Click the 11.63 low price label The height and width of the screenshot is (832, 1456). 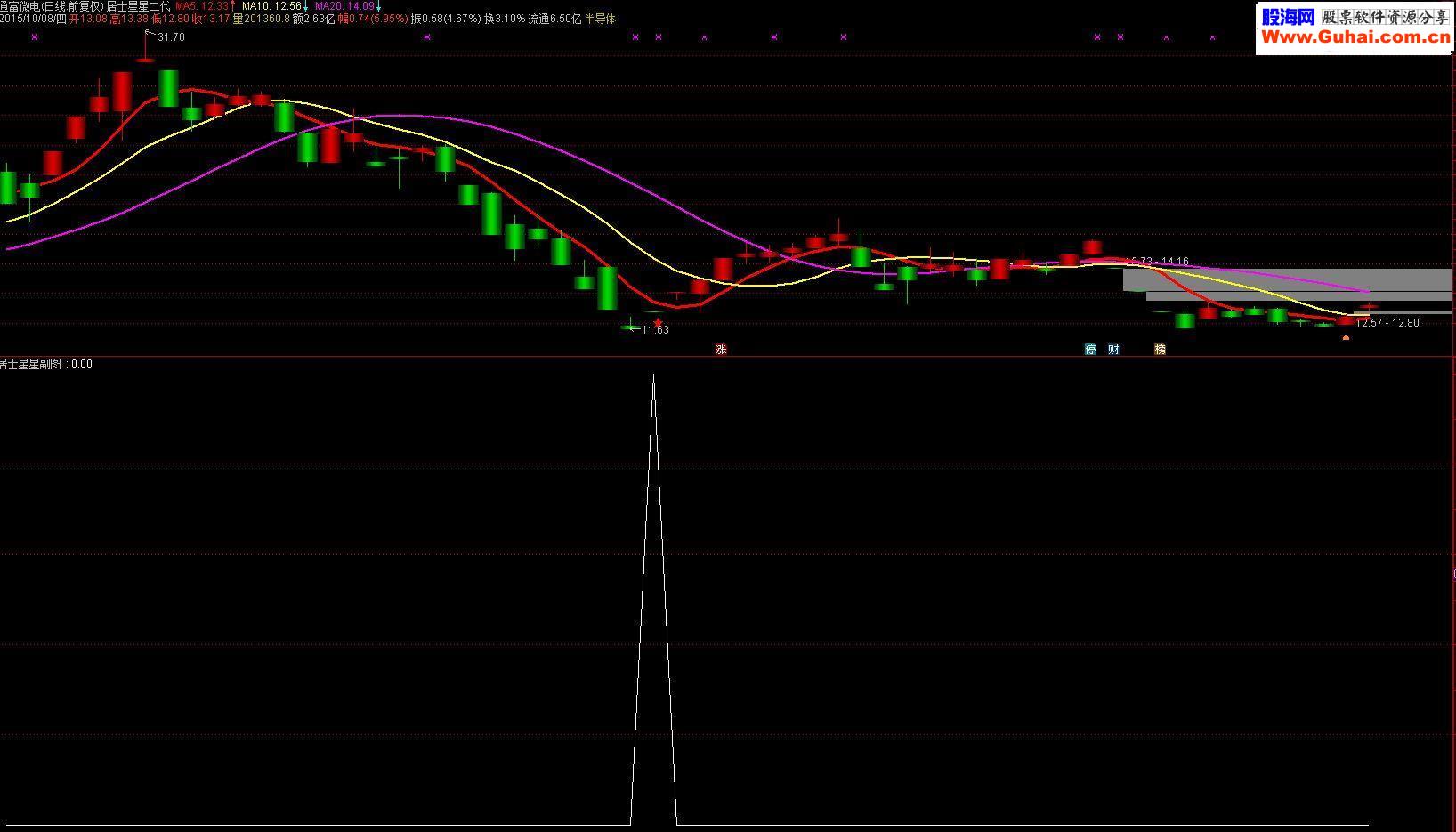pos(655,330)
